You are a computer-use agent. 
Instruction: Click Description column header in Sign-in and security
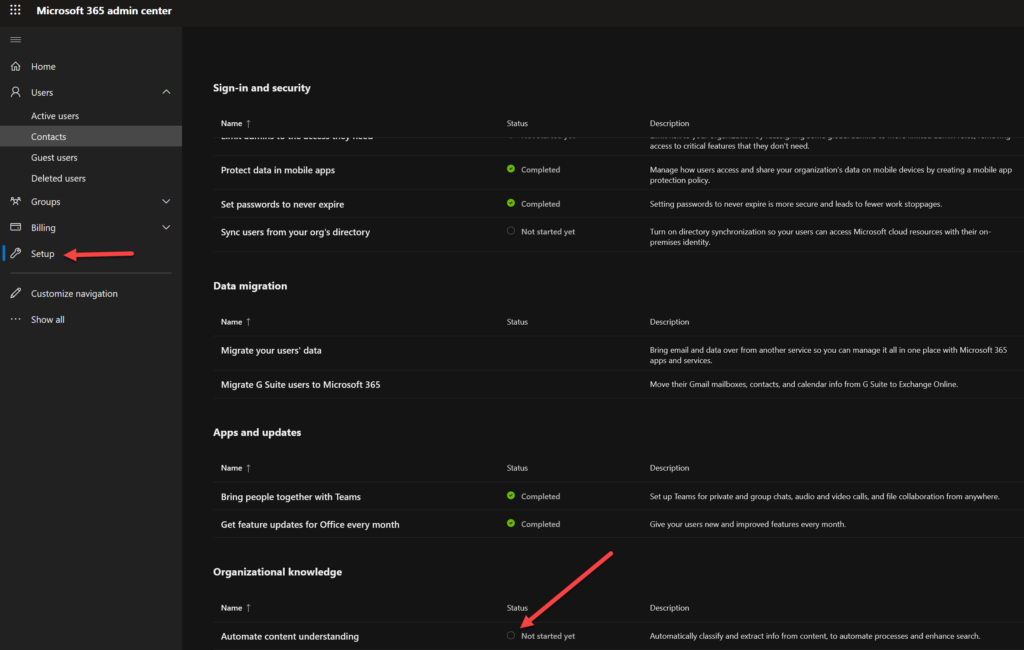[x=669, y=123]
